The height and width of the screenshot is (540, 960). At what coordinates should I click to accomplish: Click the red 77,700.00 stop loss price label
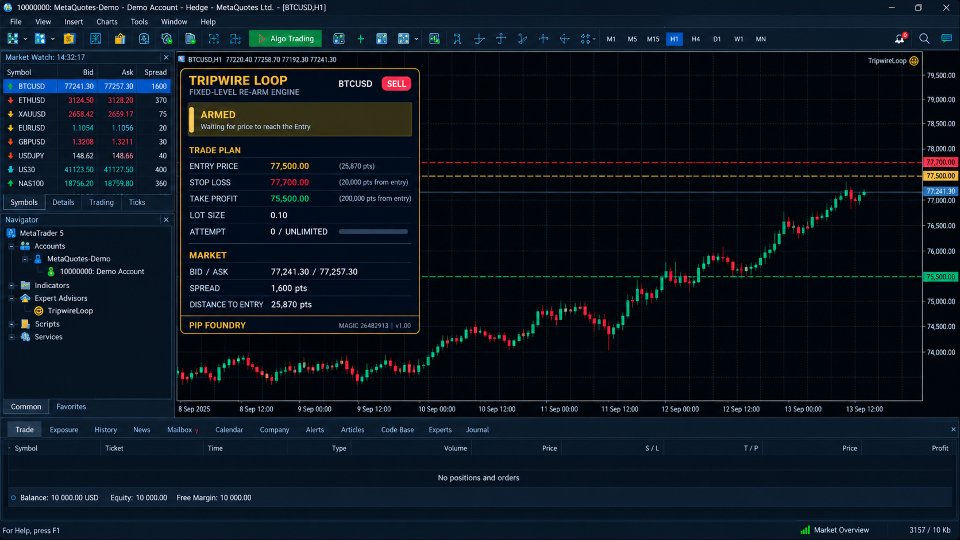[x=940, y=162]
